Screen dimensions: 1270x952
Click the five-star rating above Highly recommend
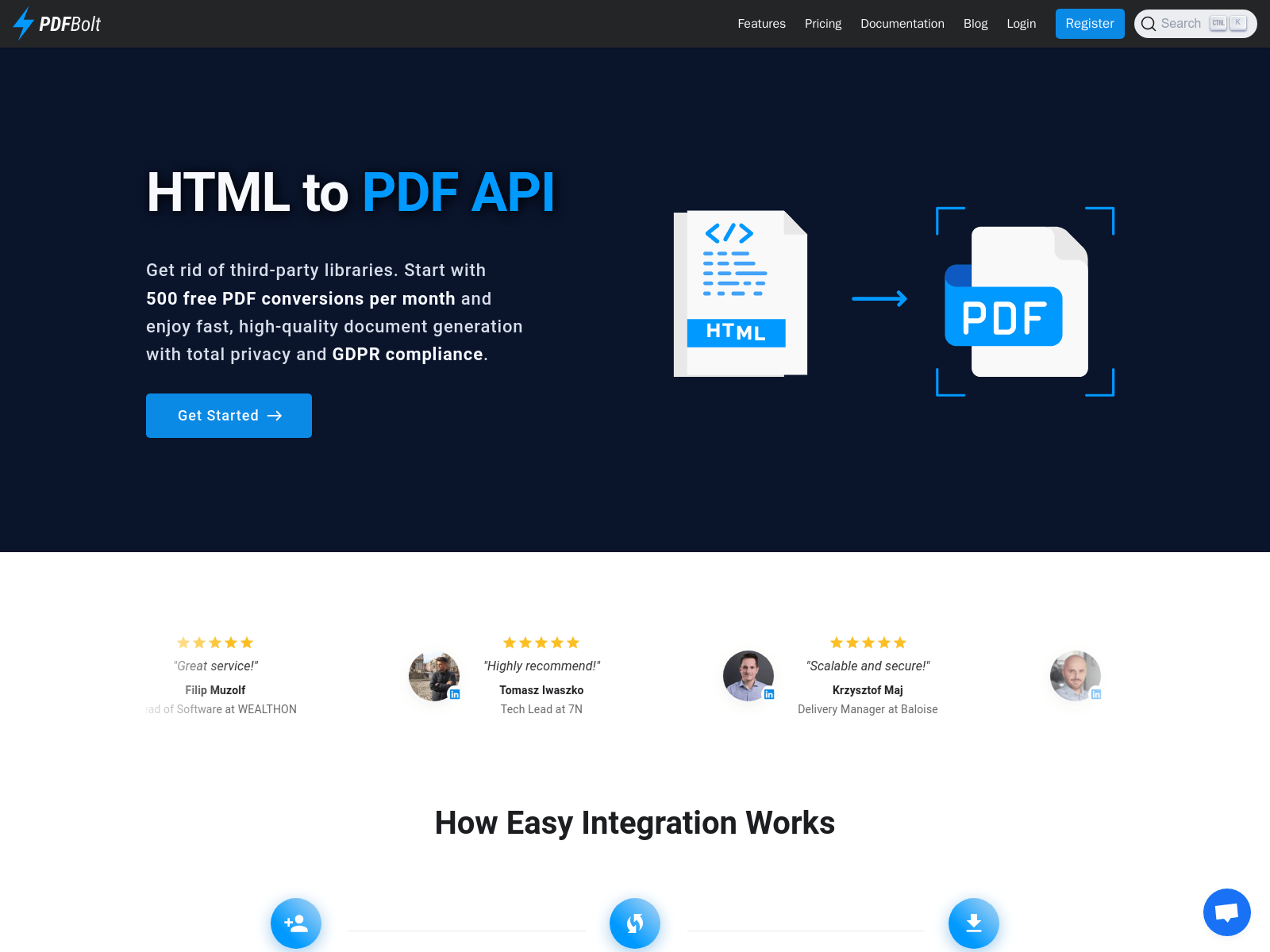pyautogui.click(x=541, y=643)
